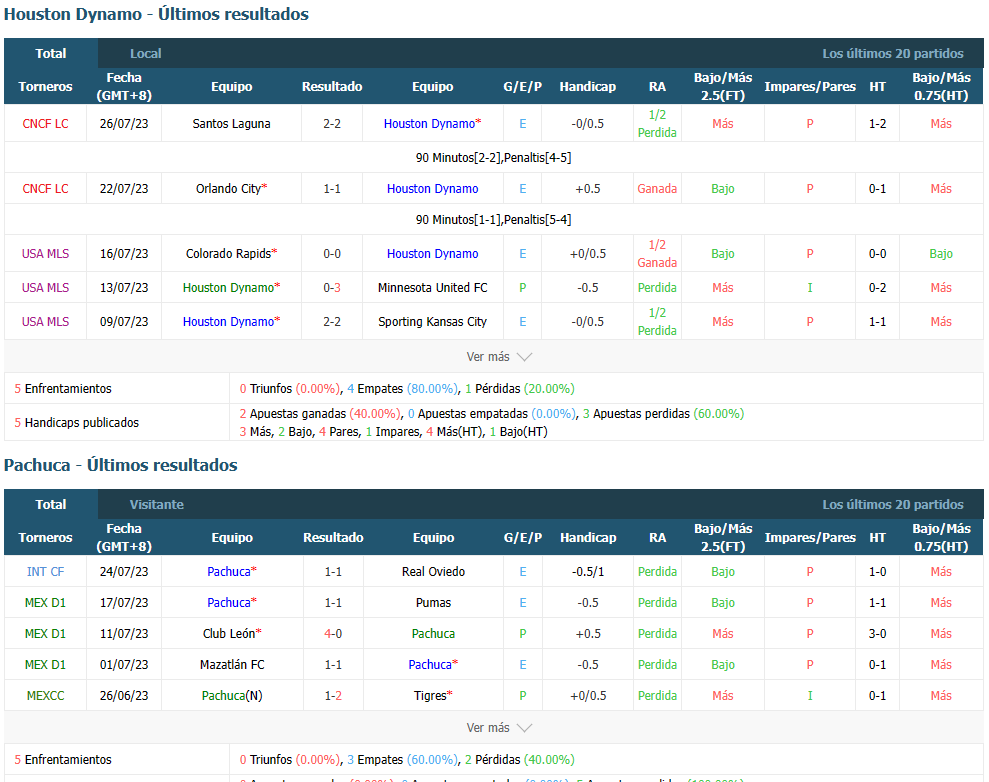Click the -0.5/1 handicap value
Viewport: 989px width, 782px height.
pos(588,571)
